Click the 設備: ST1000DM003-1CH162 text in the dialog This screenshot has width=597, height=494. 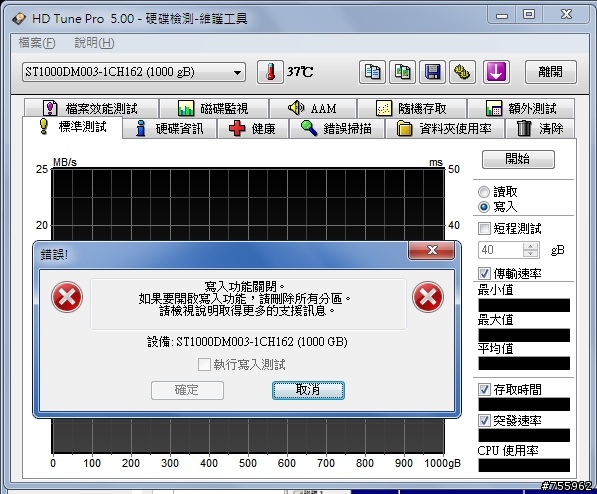pyautogui.click(x=247, y=342)
